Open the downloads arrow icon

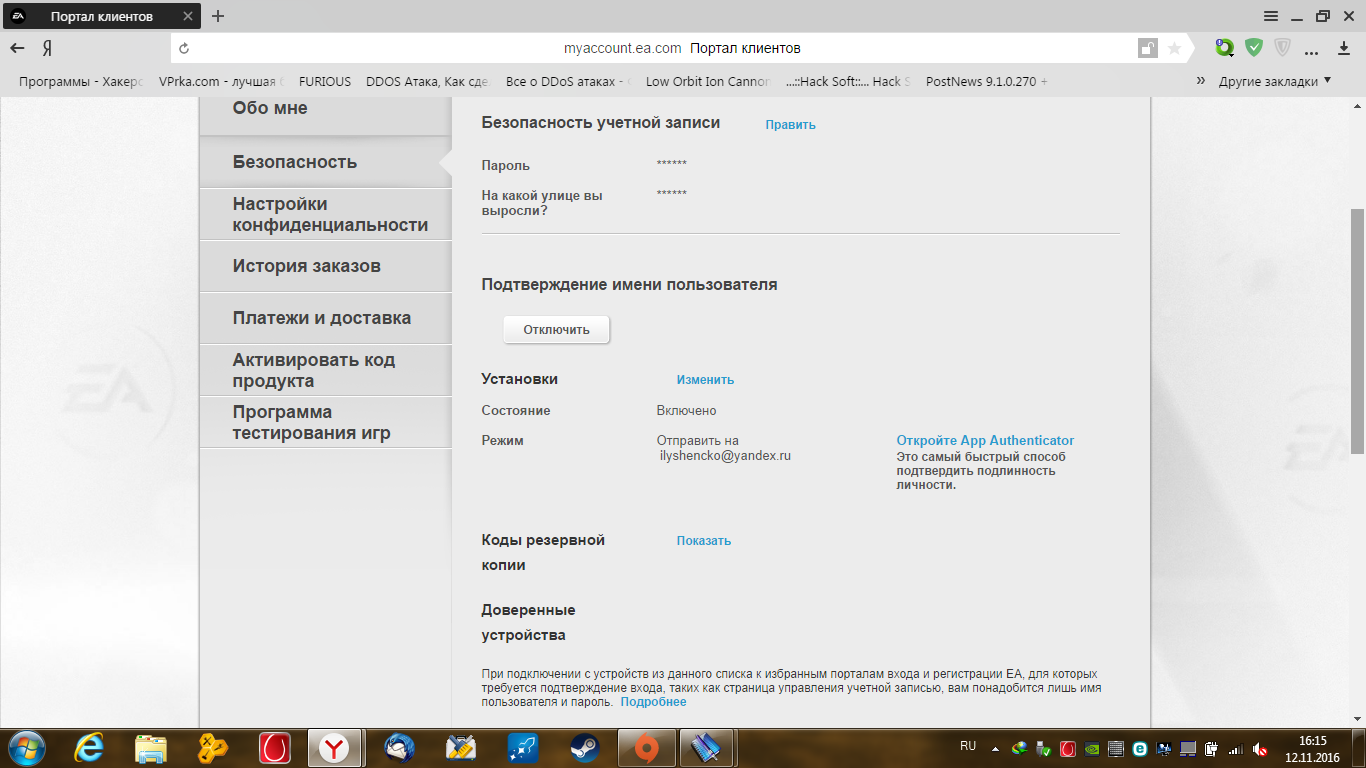tap(1344, 48)
